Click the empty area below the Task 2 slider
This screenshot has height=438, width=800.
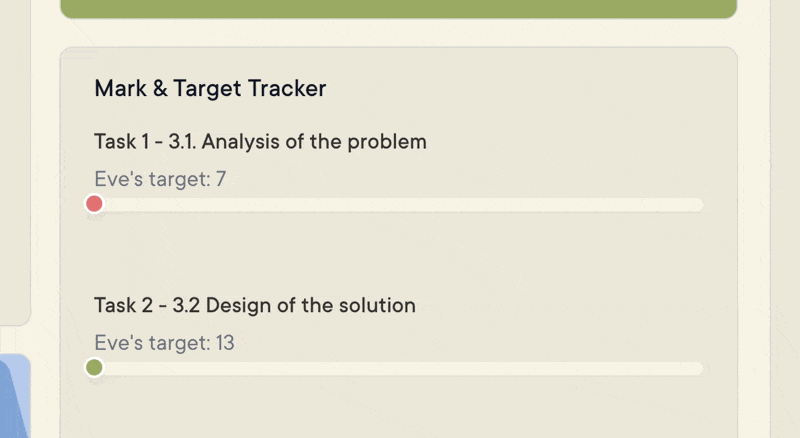398,408
